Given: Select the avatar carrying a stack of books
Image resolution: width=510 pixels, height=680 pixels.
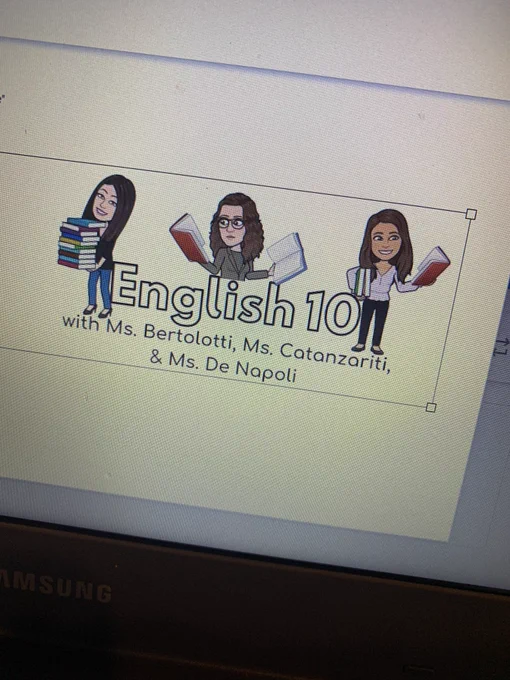Looking at the screenshot, I should (x=97, y=245).
